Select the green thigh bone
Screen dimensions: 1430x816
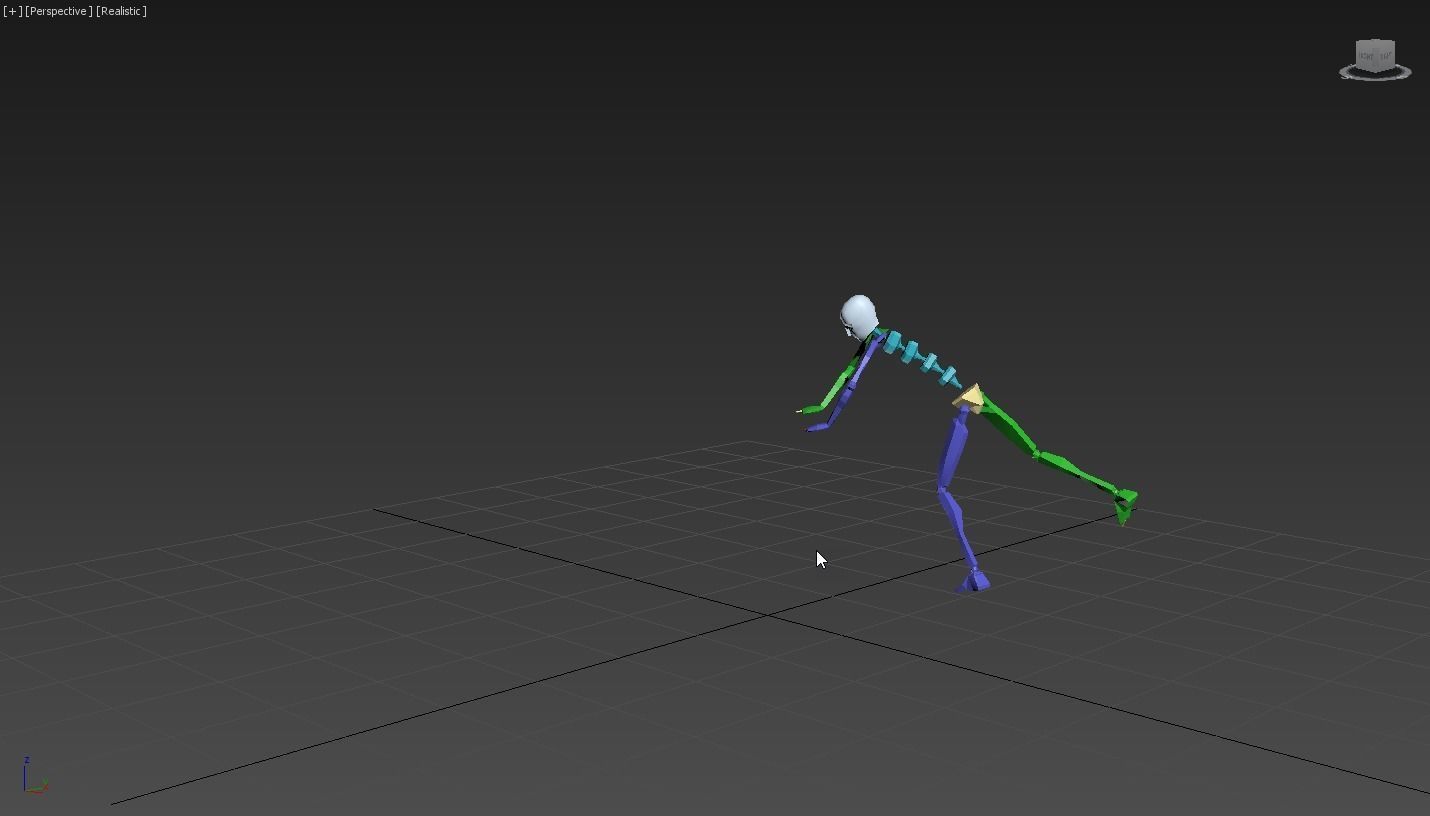1008,427
